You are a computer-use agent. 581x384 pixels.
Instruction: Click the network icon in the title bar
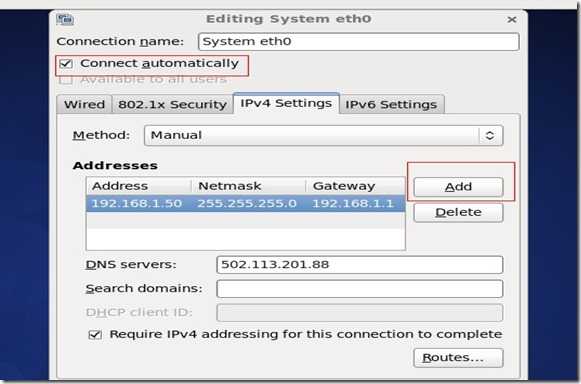(65, 19)
